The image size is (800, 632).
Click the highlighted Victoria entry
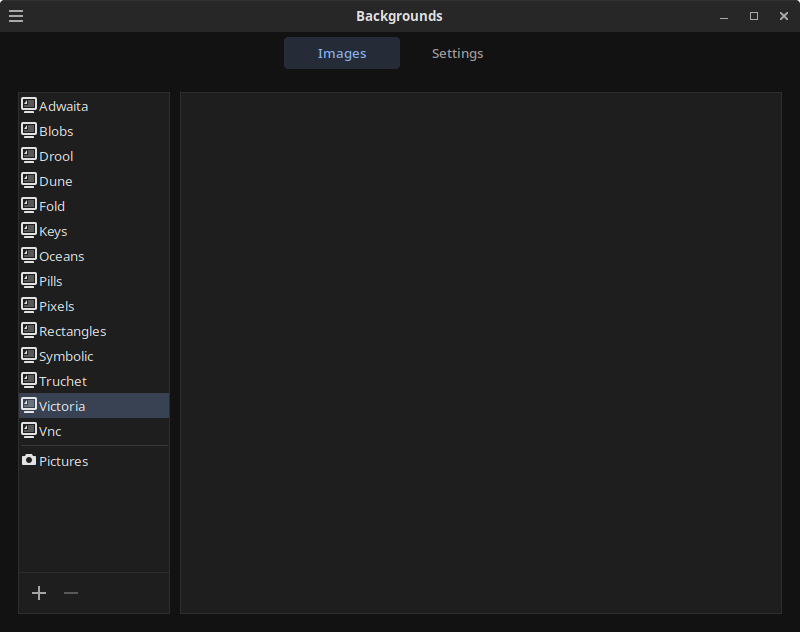pos(94,406)
